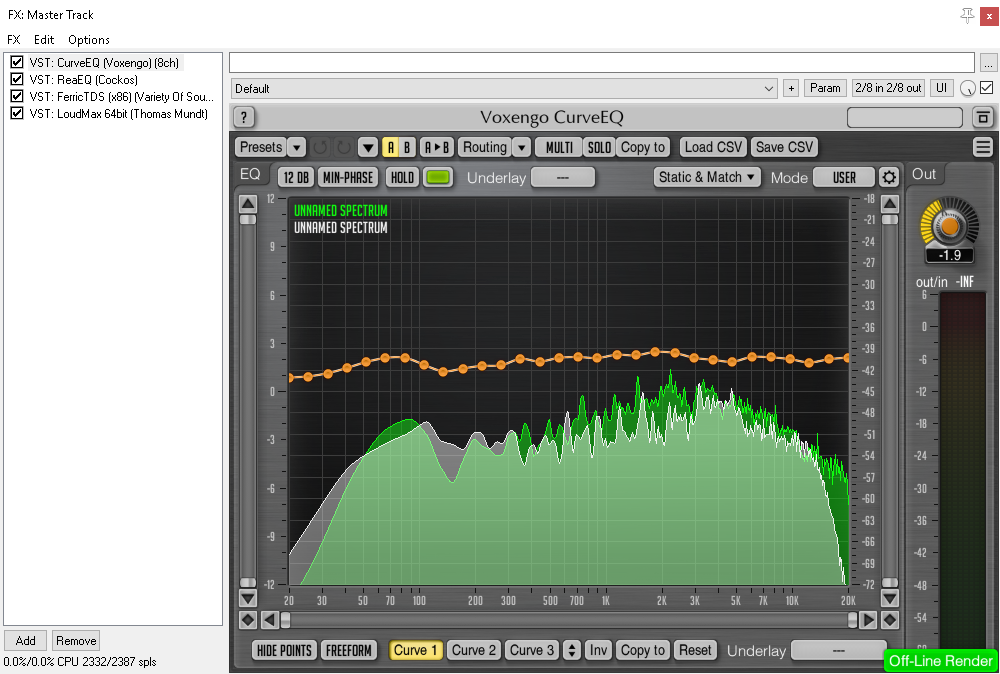The height and width of the screenshot is (674, 1000).
Task: Click the Out gain knob
Action: coord(949,224)
